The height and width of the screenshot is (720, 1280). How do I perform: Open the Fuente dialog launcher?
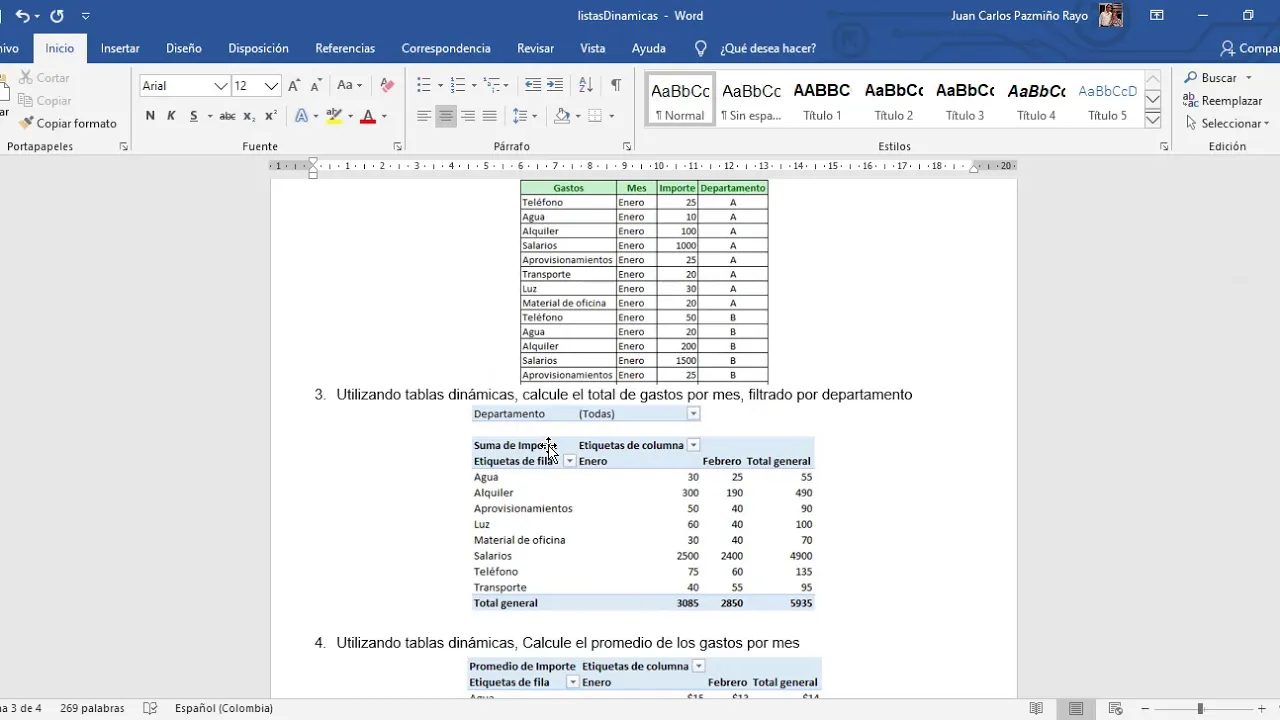pos(398,147)
